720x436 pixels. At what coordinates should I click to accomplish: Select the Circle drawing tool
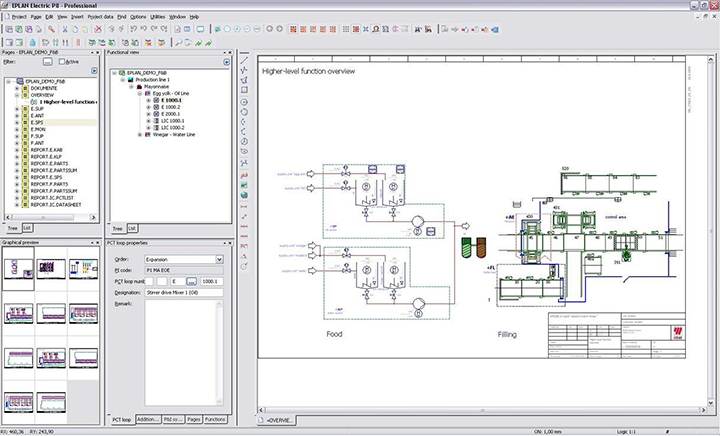244,102
